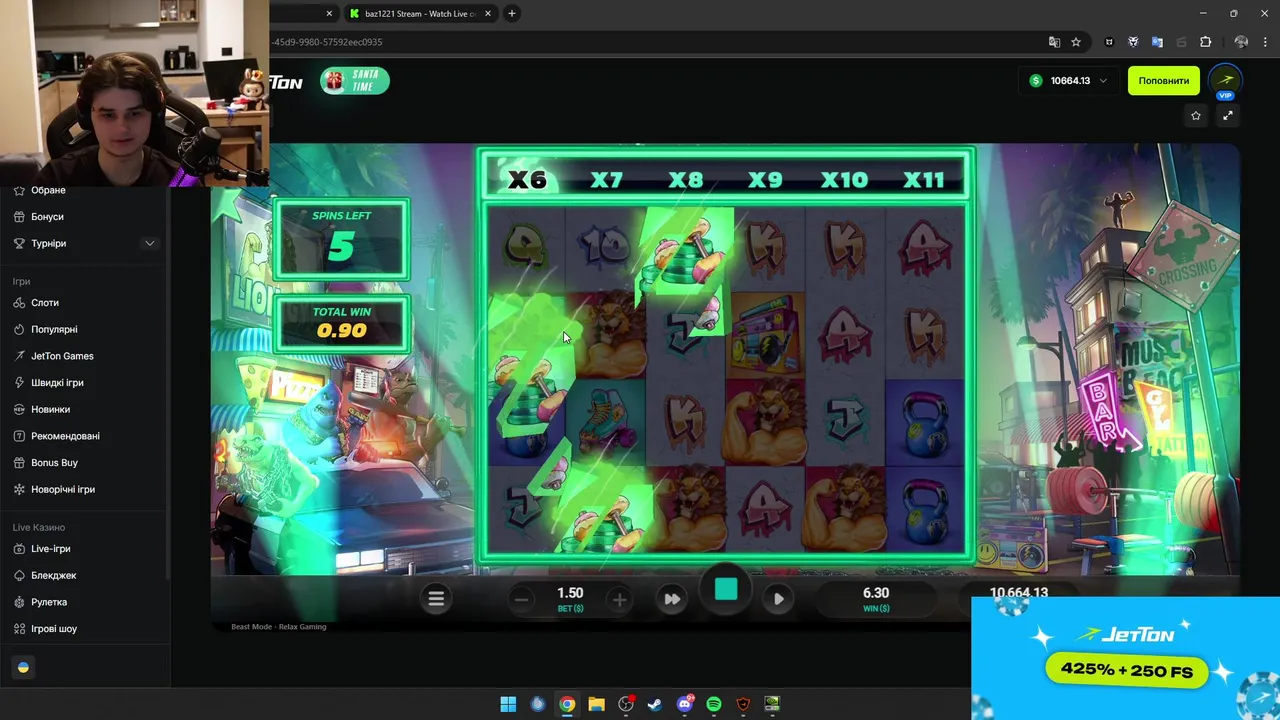This screenshot has width=1280, height=720.
Task: Open the Chrome profile avatar
Action: click(x=1241, y=42)
